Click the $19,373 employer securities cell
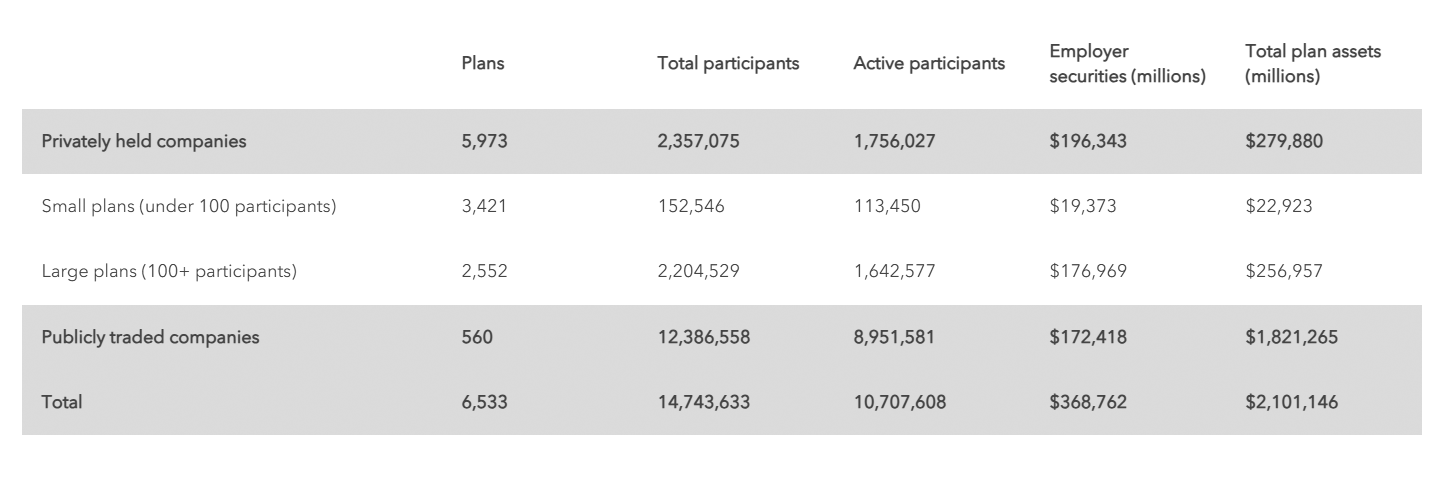The image size is (1440, 477). [1083, 207]
